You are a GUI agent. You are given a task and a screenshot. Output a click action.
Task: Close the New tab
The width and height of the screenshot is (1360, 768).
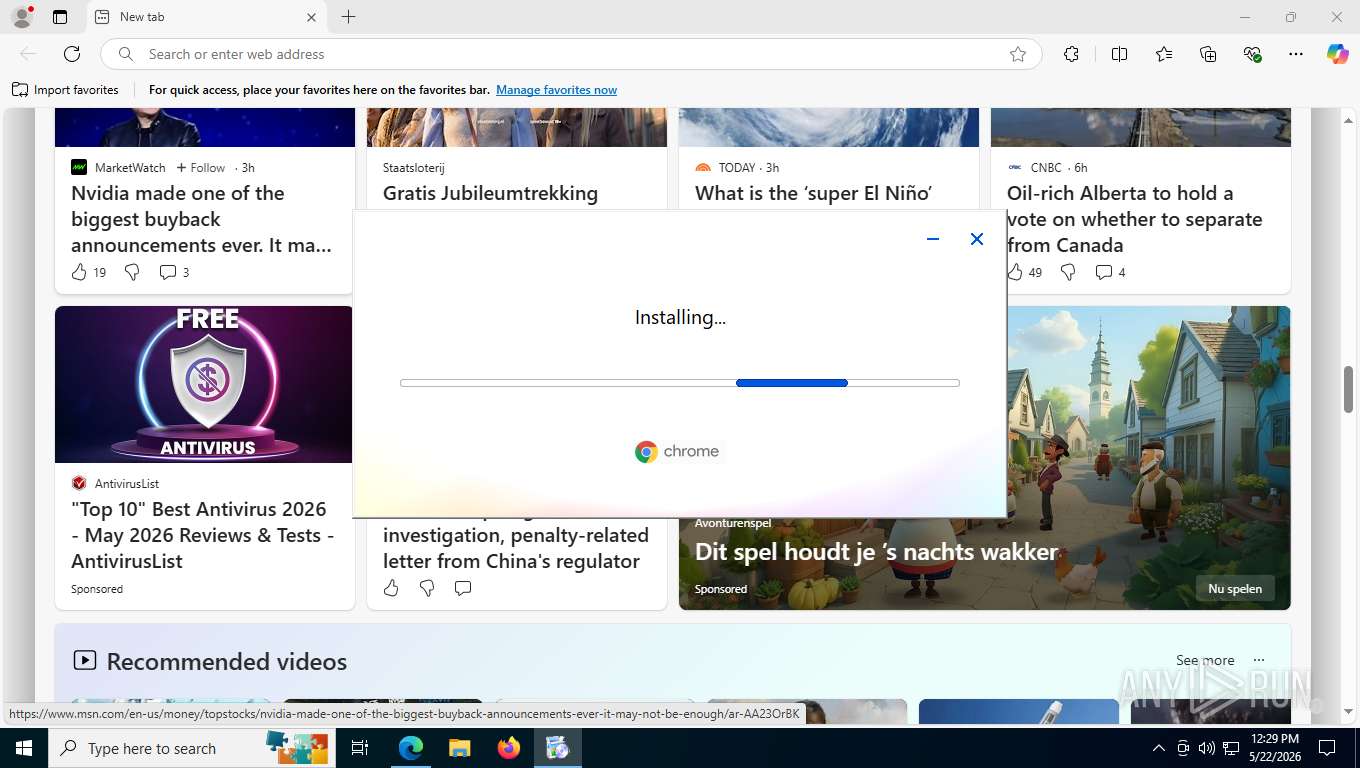pyautogui.click(x=311, y=17)
